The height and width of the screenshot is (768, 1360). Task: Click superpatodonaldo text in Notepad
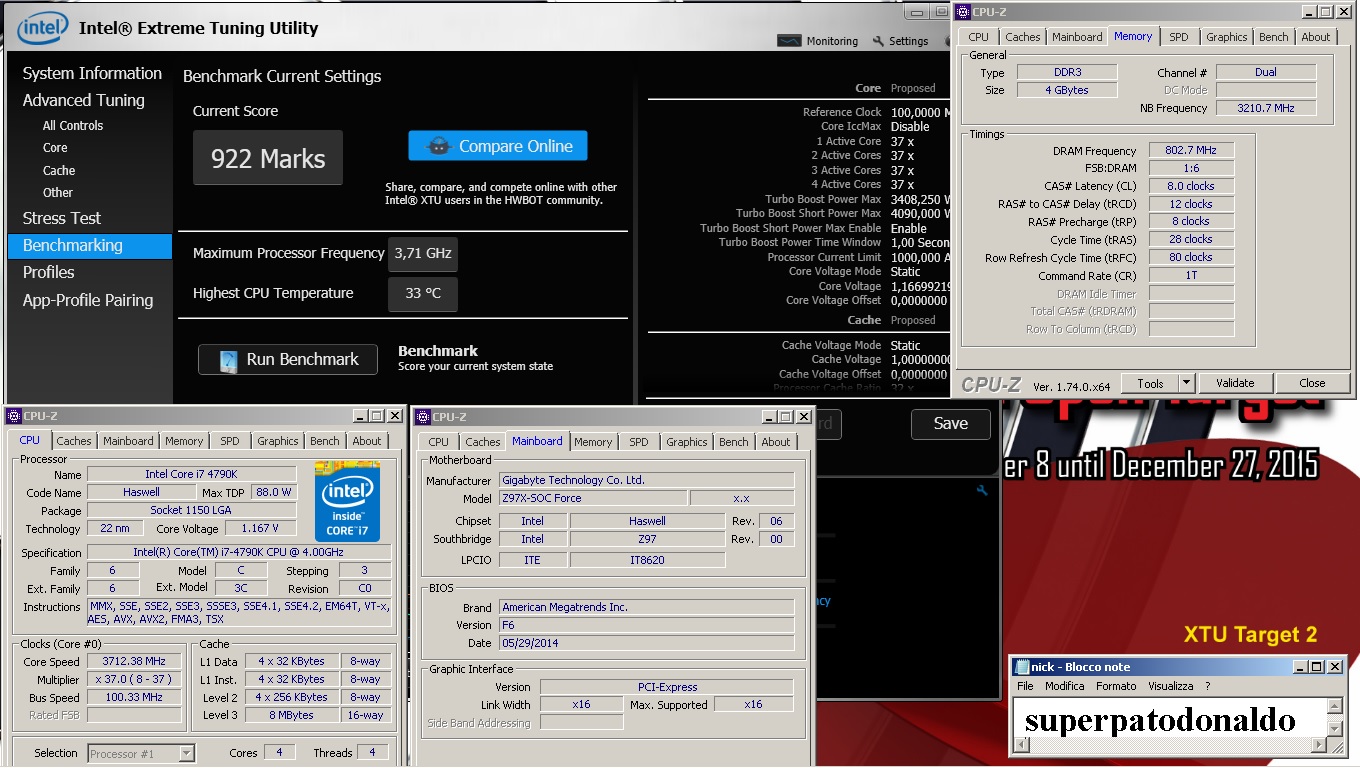coord(1160,720)
